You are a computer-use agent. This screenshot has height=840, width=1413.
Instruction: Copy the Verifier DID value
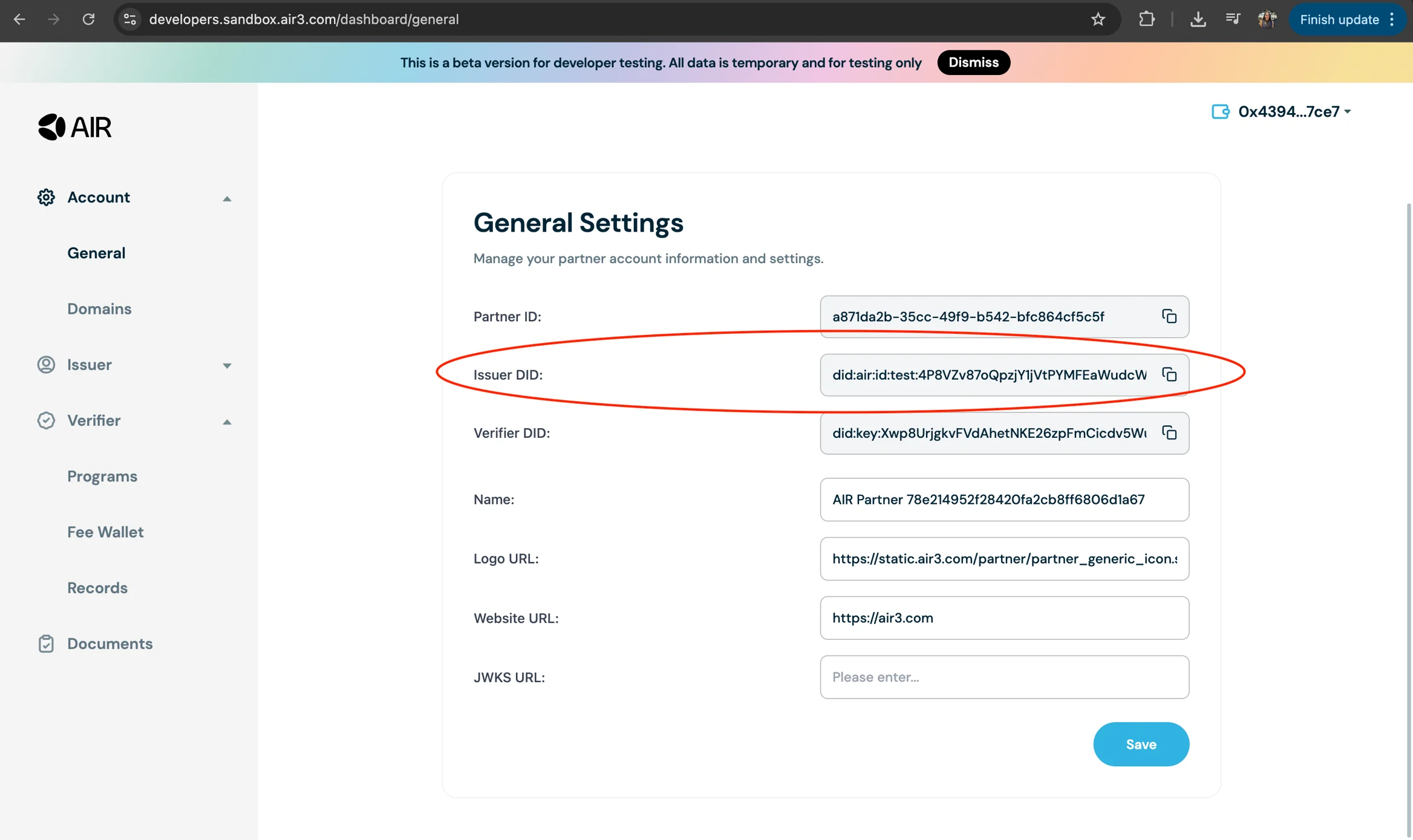point(1169,433)
